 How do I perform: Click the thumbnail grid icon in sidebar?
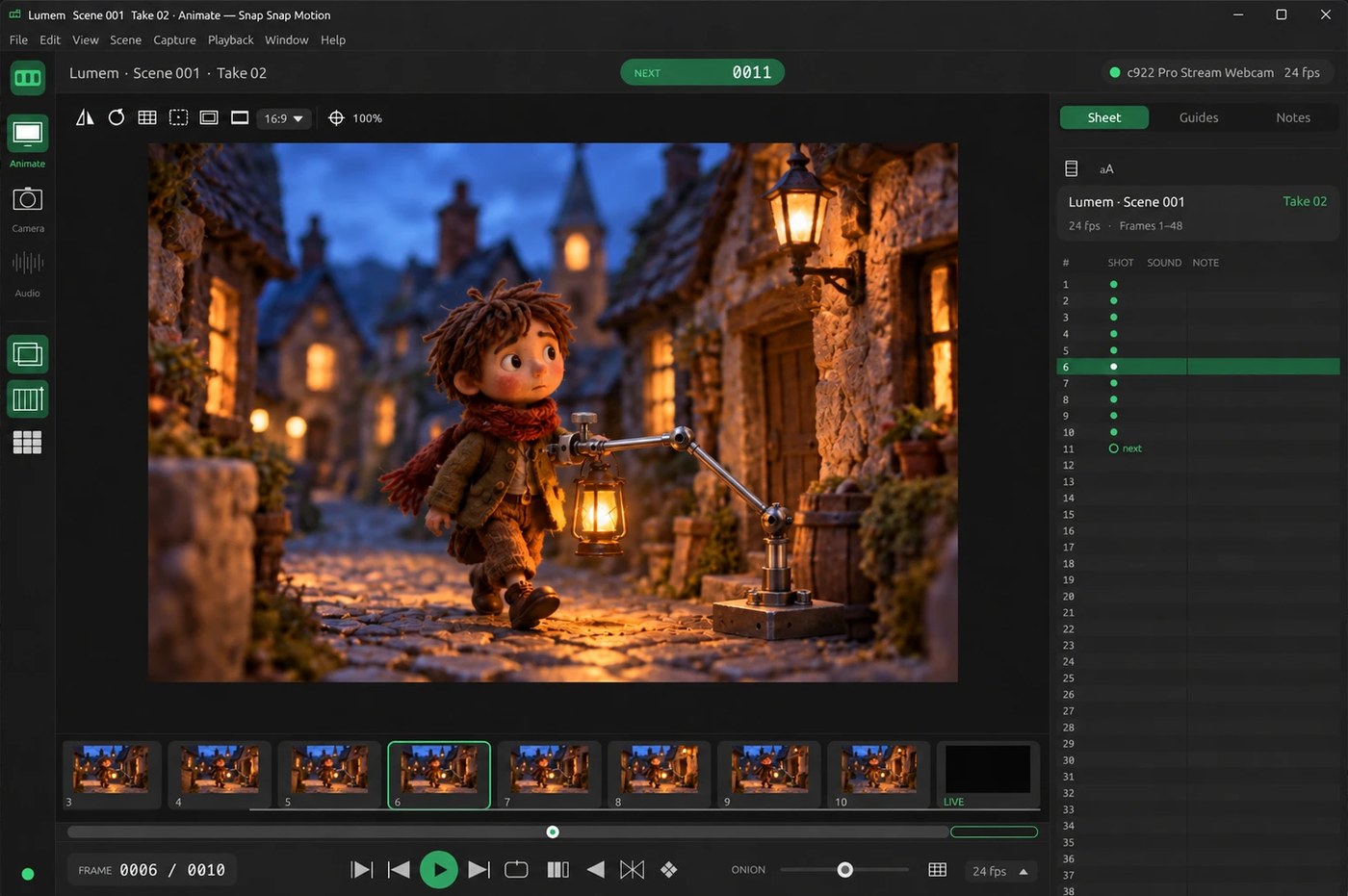pos(27,443)
